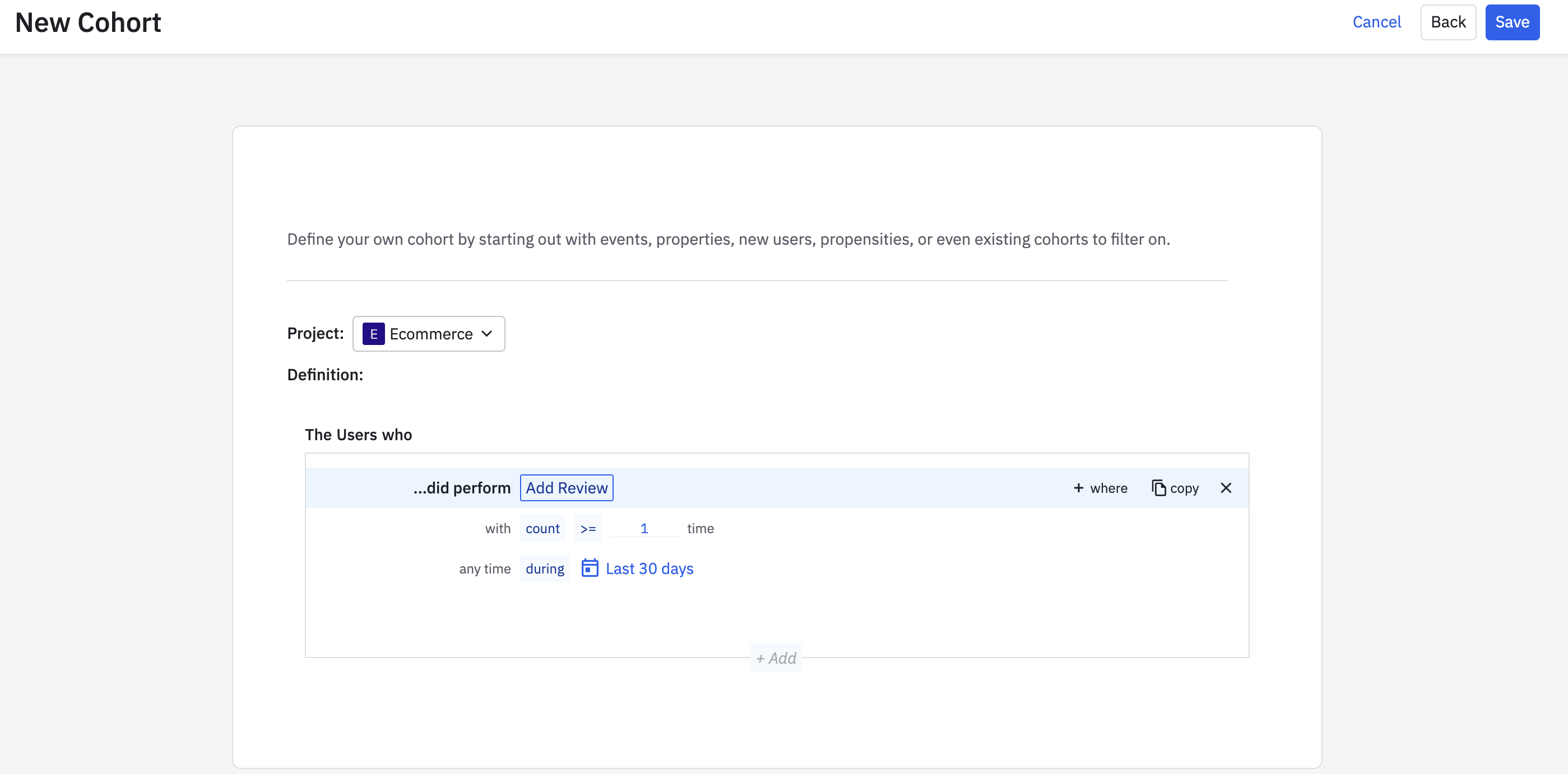Click the + Add condition button
The width and height of the screenshot is (1568, 774).
click(776, 658)
